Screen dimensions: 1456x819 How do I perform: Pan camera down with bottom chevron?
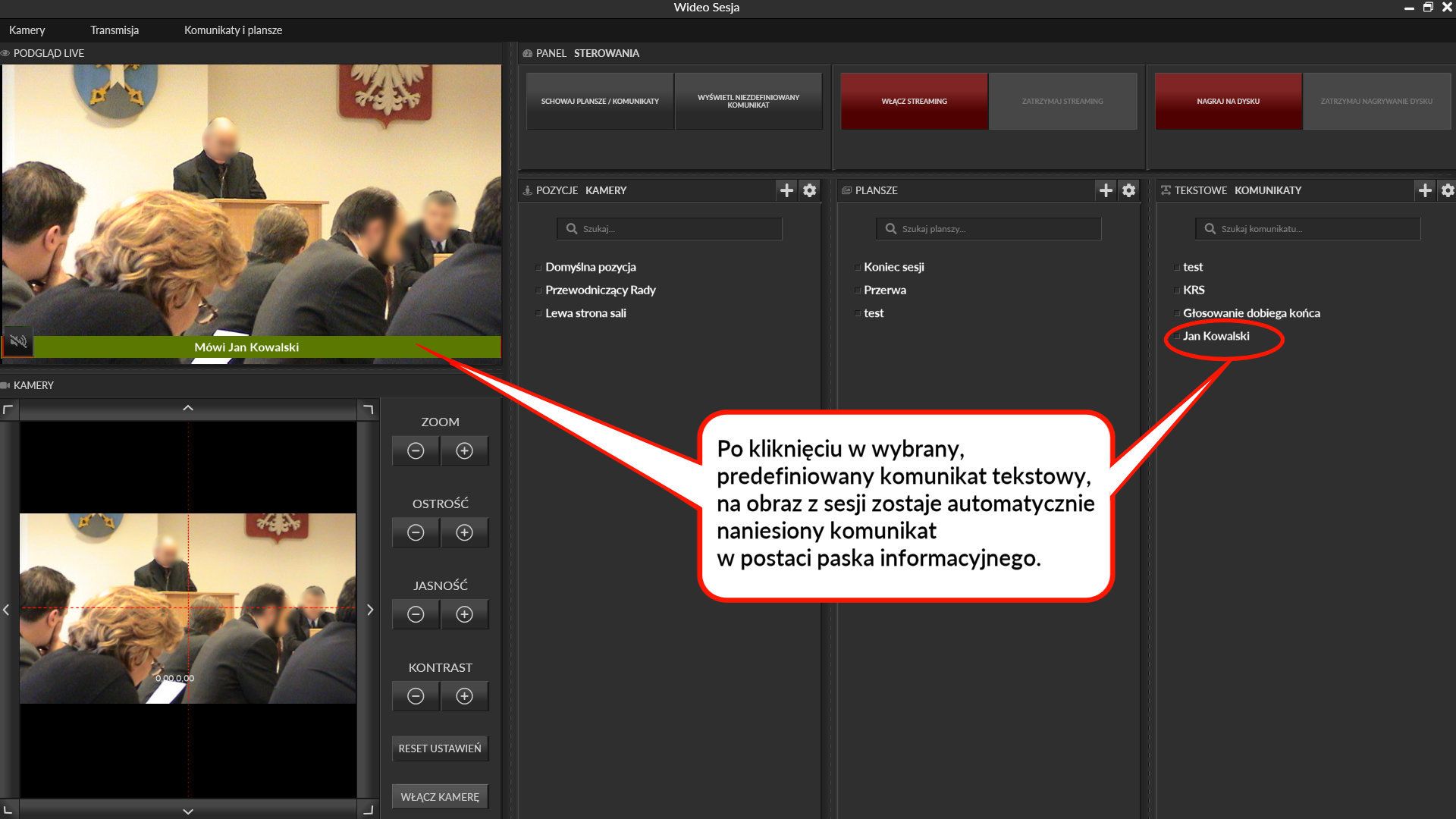(x=188, y=811)
